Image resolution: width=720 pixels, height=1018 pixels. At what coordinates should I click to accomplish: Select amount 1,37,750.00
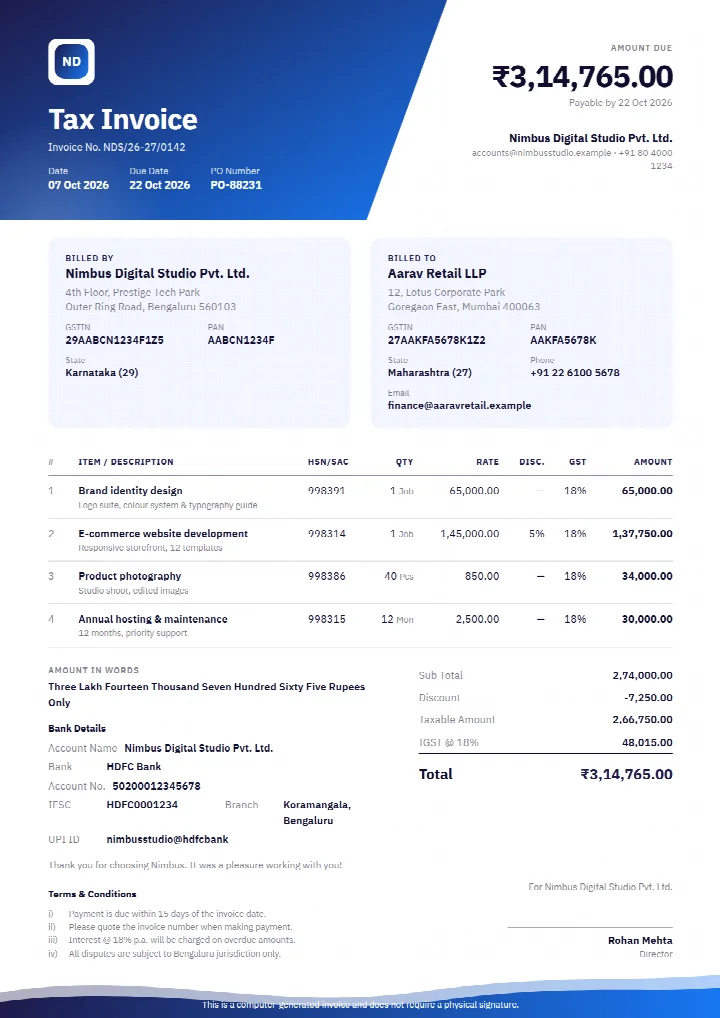[x=642, y=534]
